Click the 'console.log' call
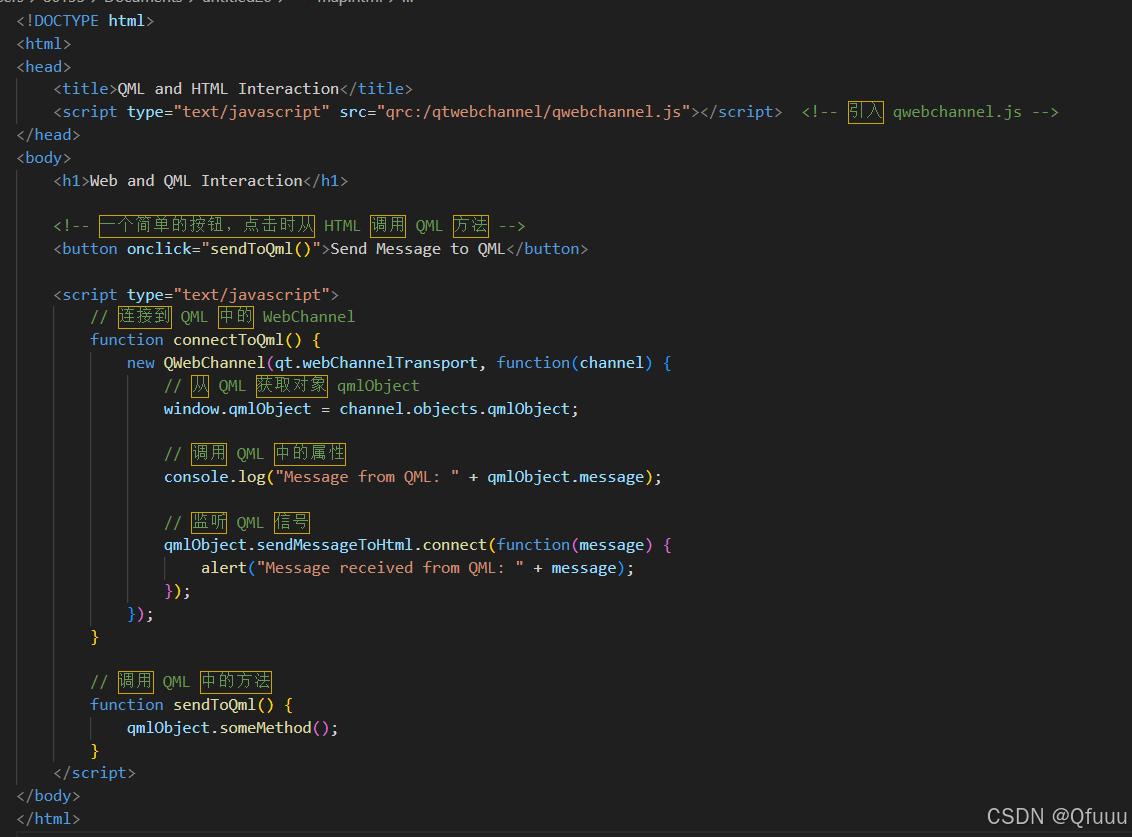Viewport: 1132px width, 837px height. pos(214,477)
